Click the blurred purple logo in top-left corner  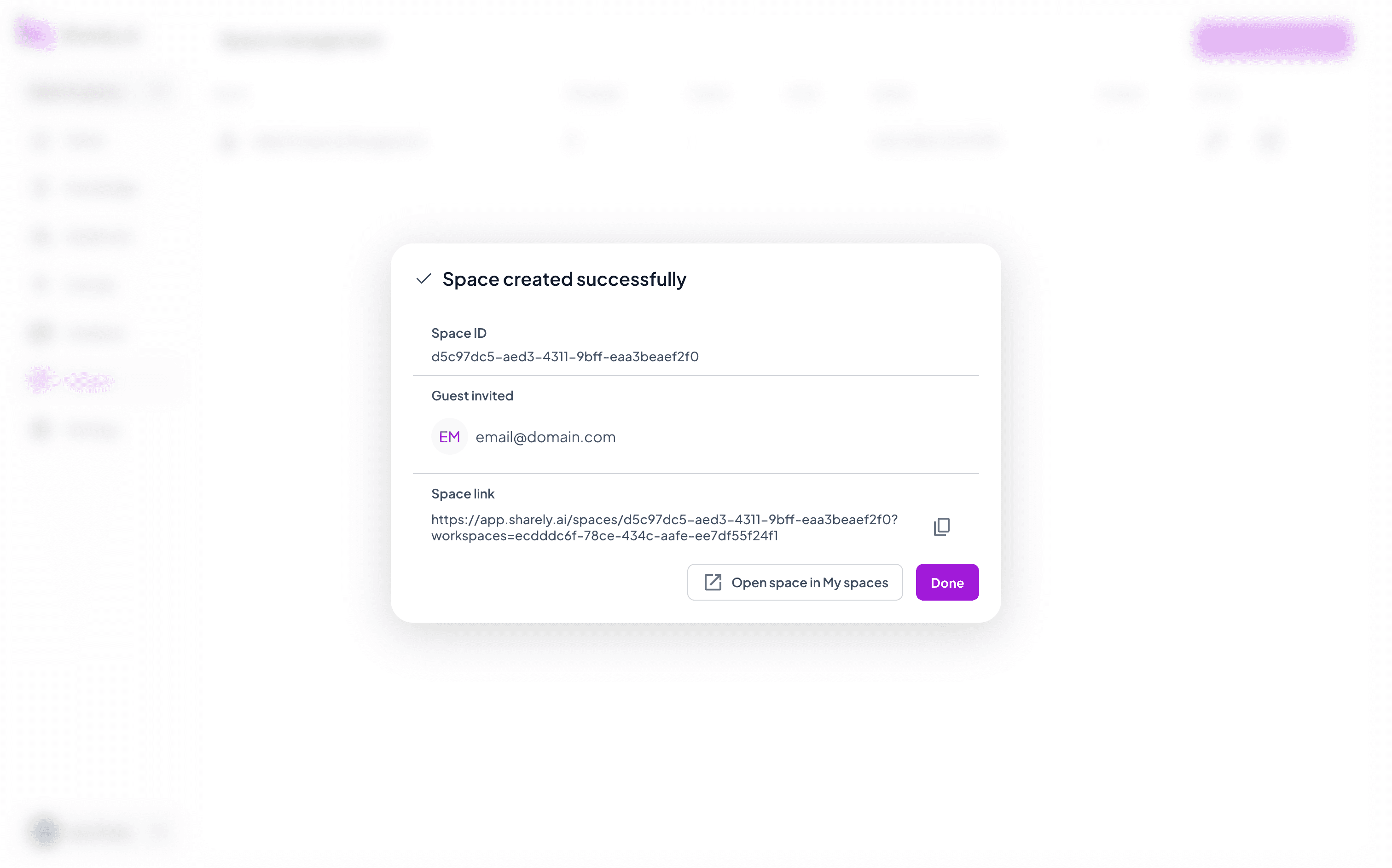coord(35,35)
